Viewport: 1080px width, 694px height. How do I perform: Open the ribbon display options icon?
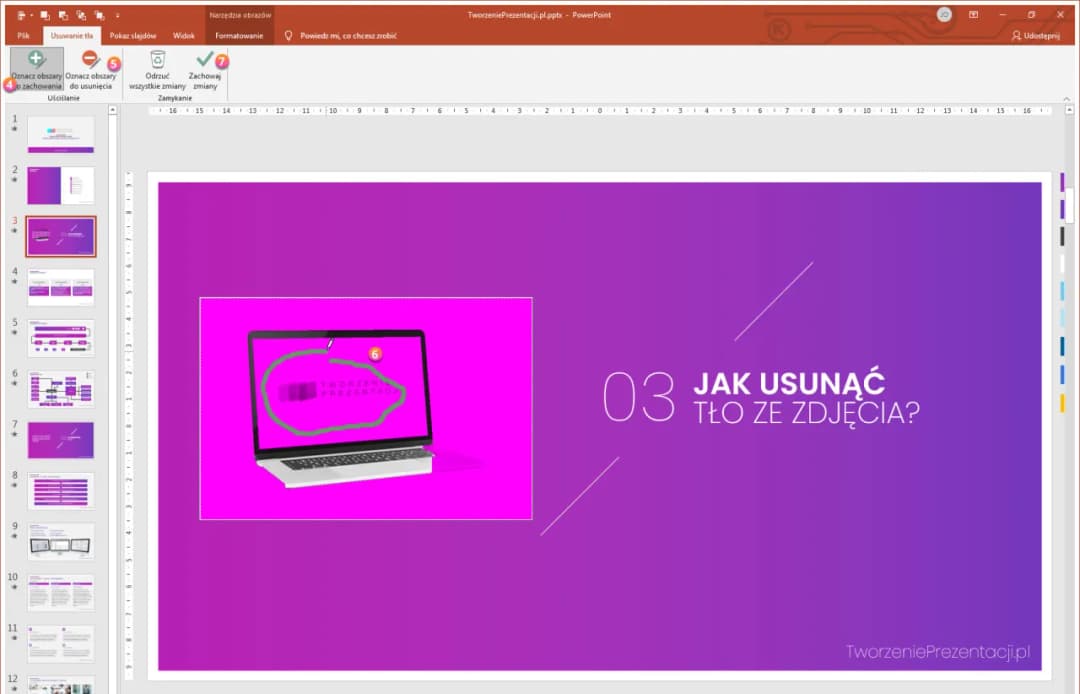971,15
